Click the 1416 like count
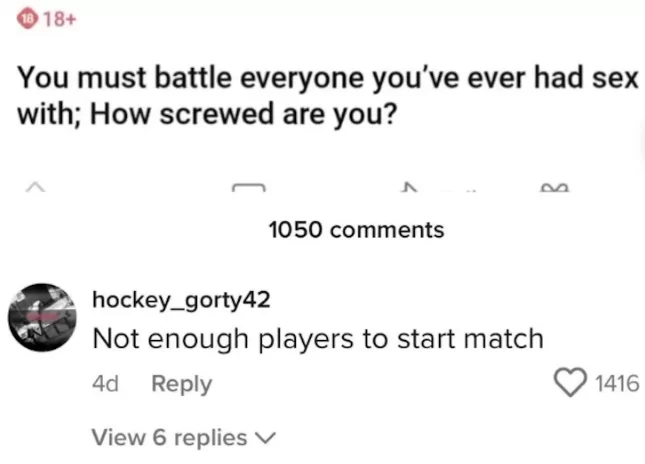The image size is (645, 464). coord(616,384)
